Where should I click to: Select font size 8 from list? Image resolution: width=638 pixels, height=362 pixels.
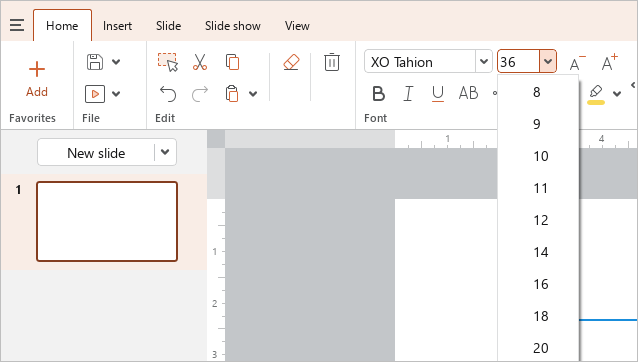(x=538, y=92)
